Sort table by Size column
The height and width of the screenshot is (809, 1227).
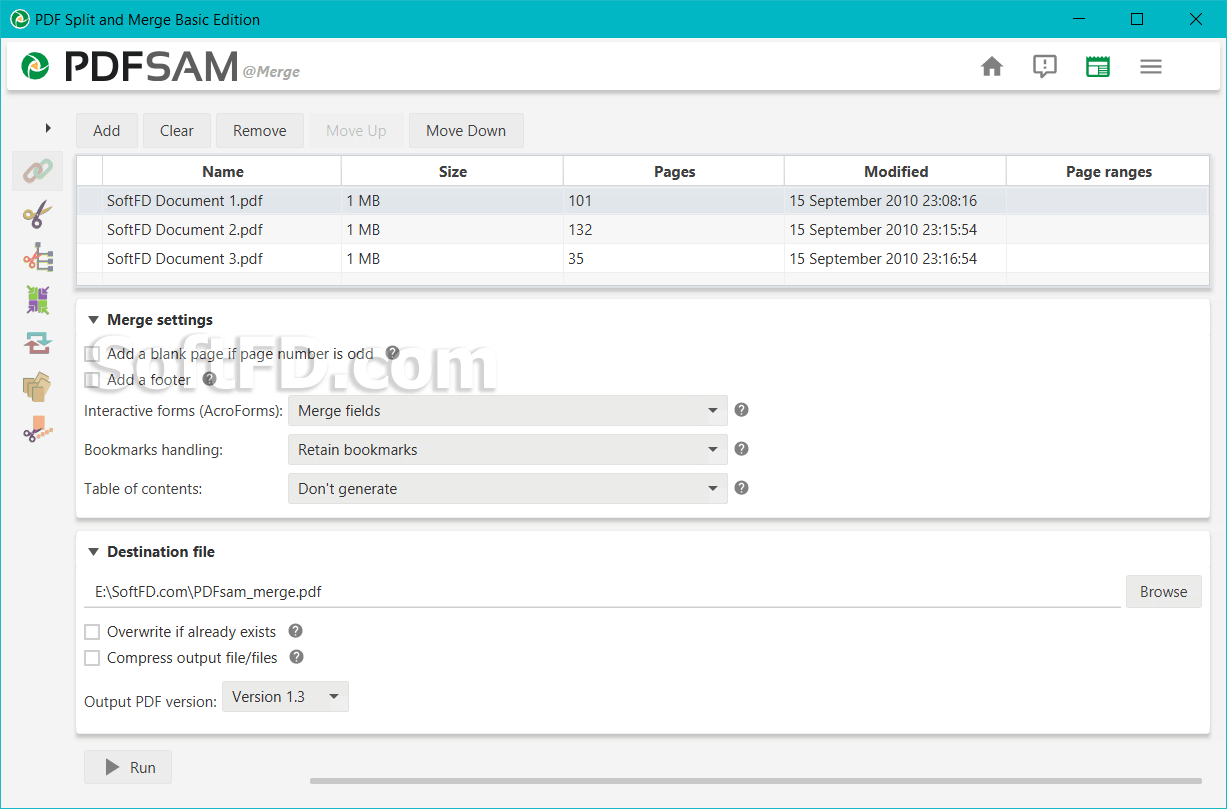(x=452, y=172)
